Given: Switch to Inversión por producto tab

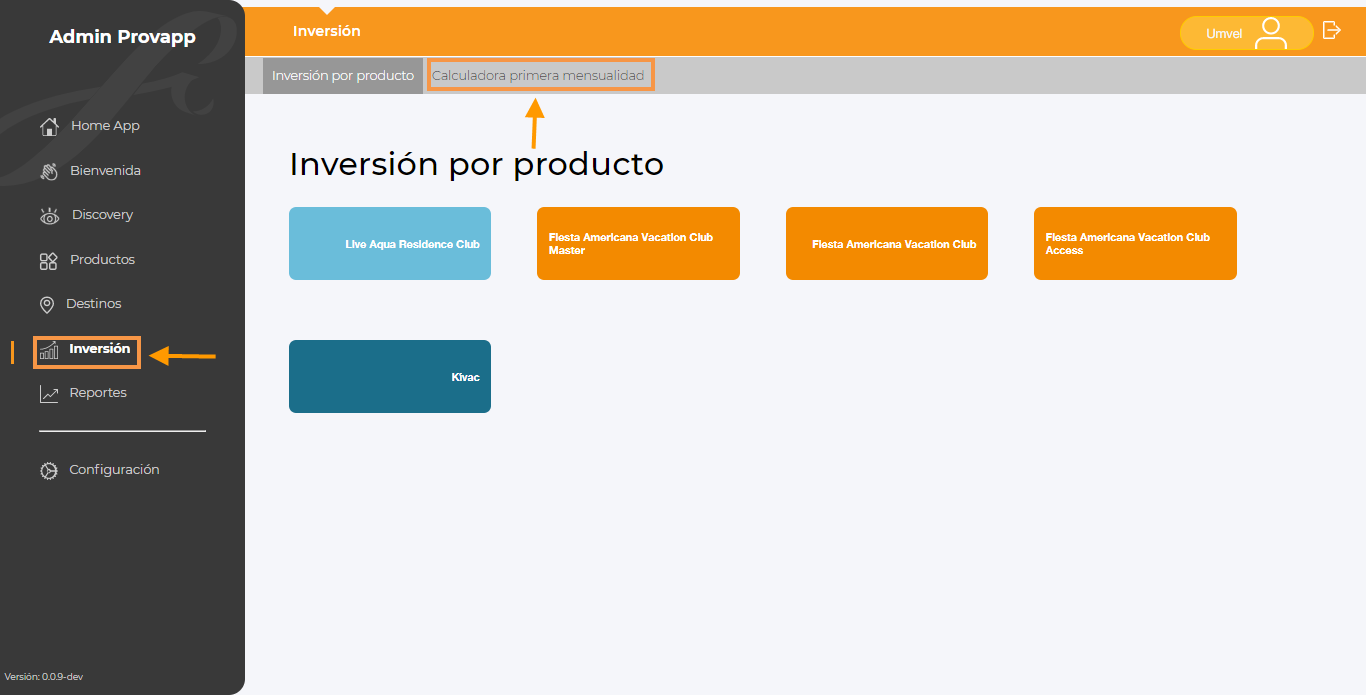Looking at the screenshot, I should point(343,76).
